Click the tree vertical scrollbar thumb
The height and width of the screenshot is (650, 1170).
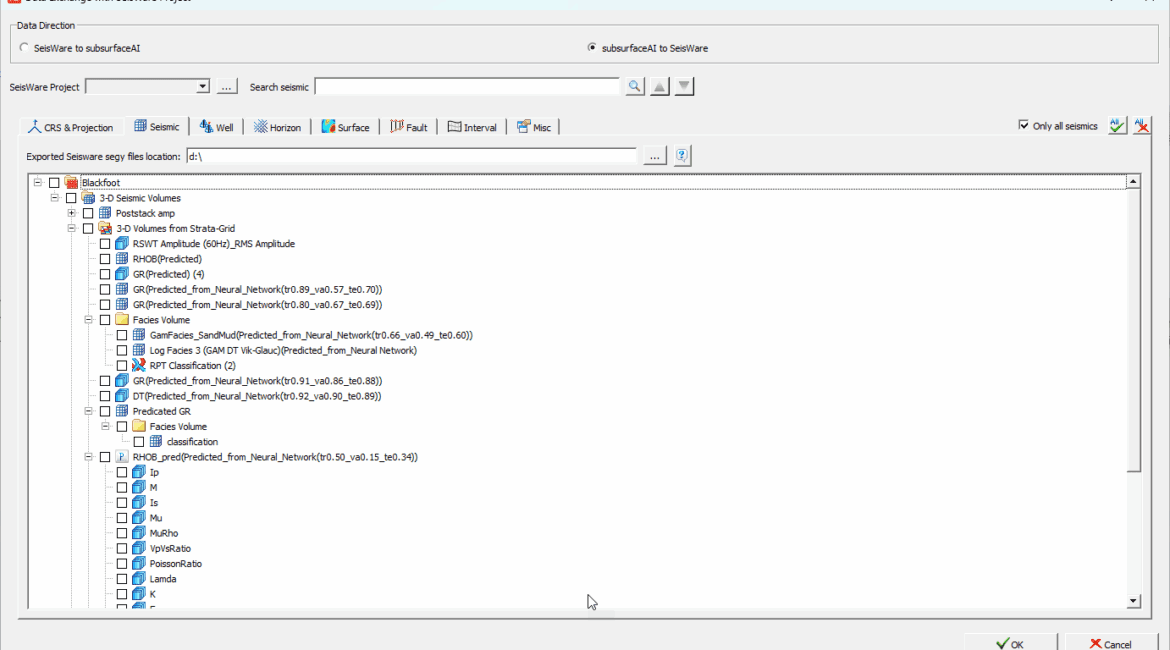(x=1133, y=331)
